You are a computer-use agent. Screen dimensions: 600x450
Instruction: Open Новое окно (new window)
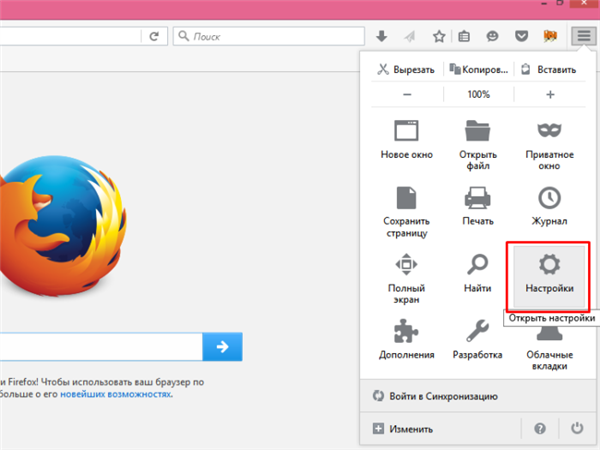point(406,139)
